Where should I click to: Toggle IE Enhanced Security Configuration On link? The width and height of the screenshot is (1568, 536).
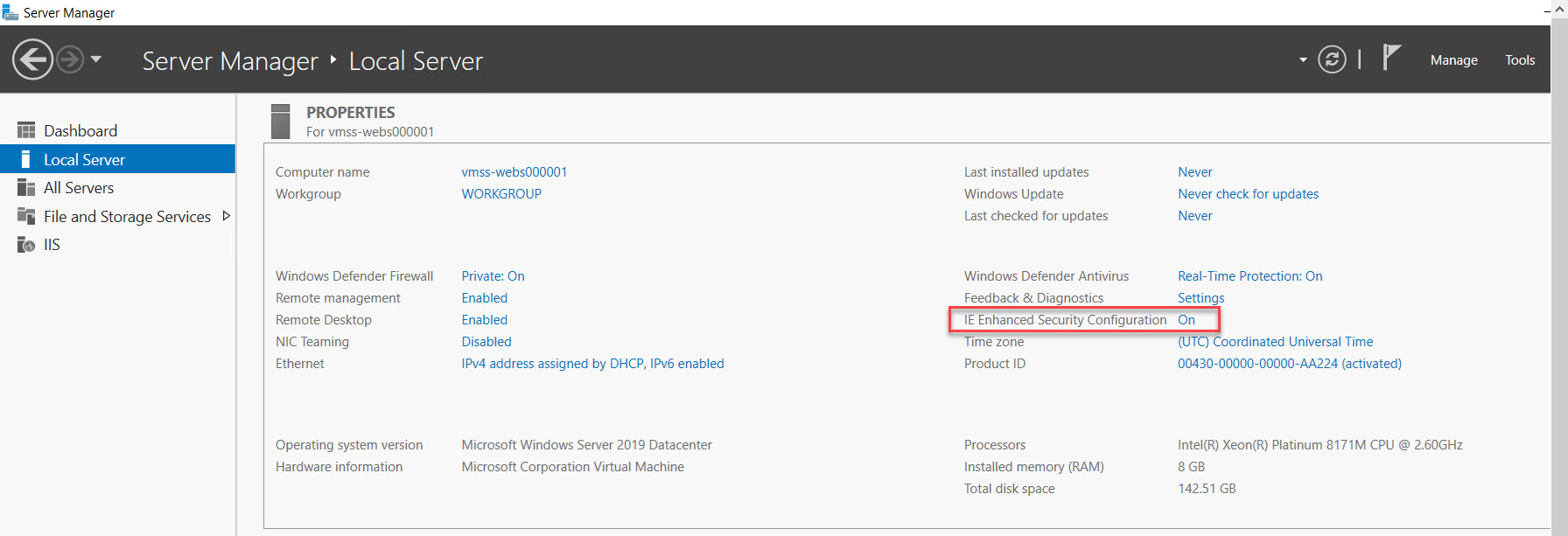tap(1186, 320)
